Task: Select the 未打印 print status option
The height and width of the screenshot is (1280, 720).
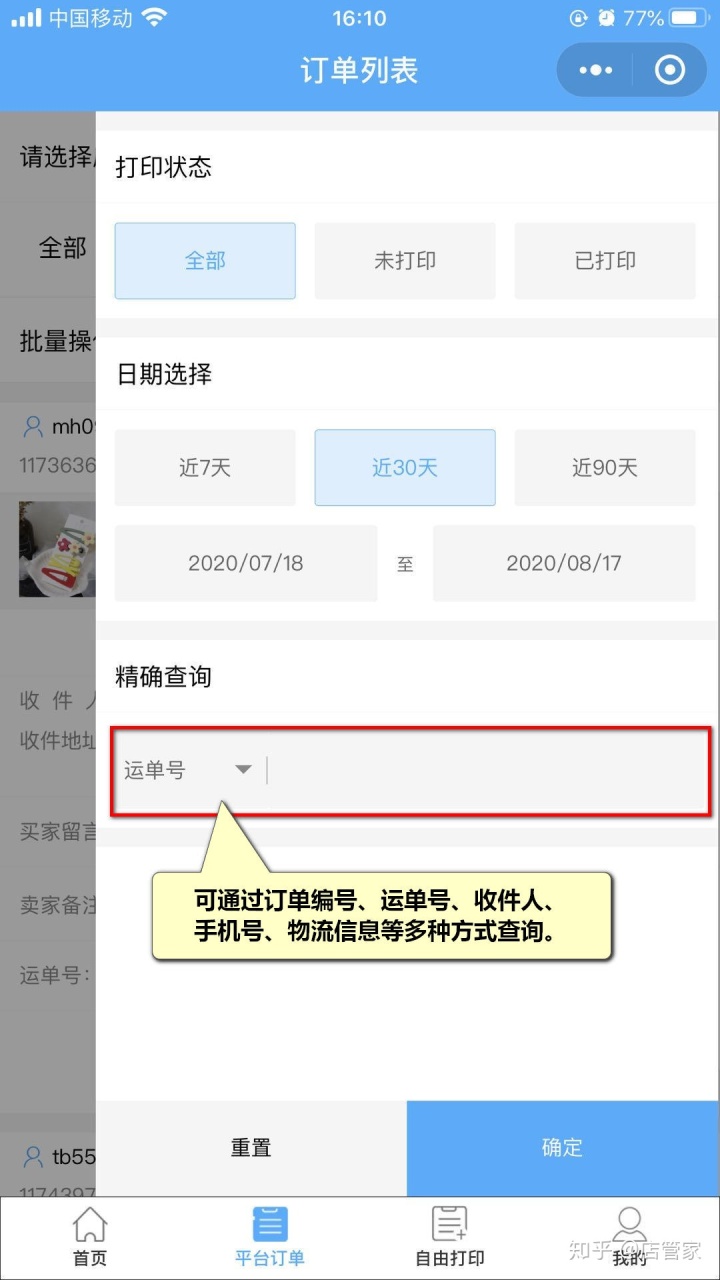Action: coord(405,261)
